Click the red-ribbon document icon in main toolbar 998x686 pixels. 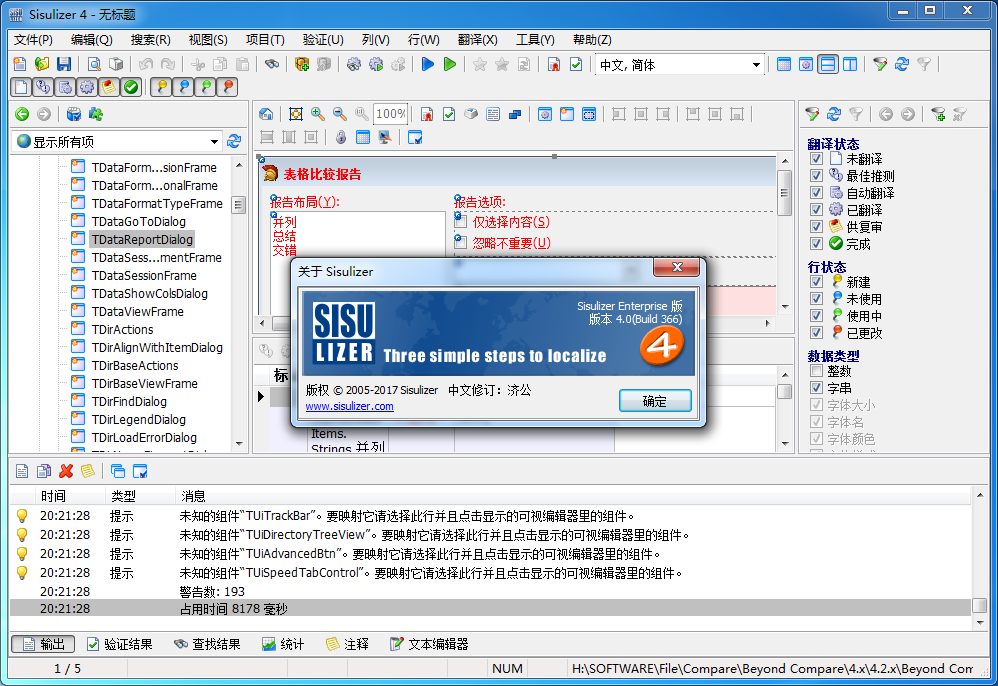pos(554,64)
